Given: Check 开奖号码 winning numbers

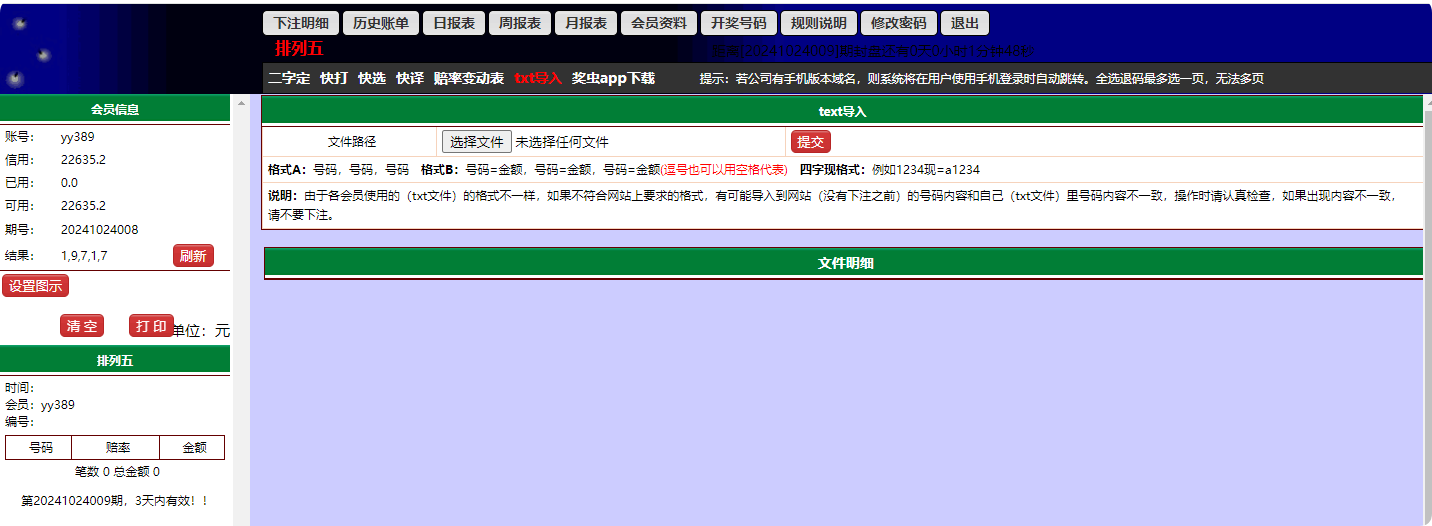Looking at the screenshot, I should (x=738, y=23).
